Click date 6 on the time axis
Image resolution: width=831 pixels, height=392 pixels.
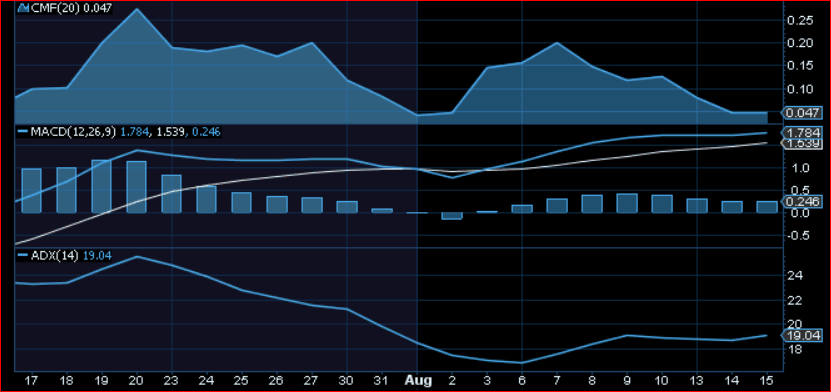pos(522,380)
